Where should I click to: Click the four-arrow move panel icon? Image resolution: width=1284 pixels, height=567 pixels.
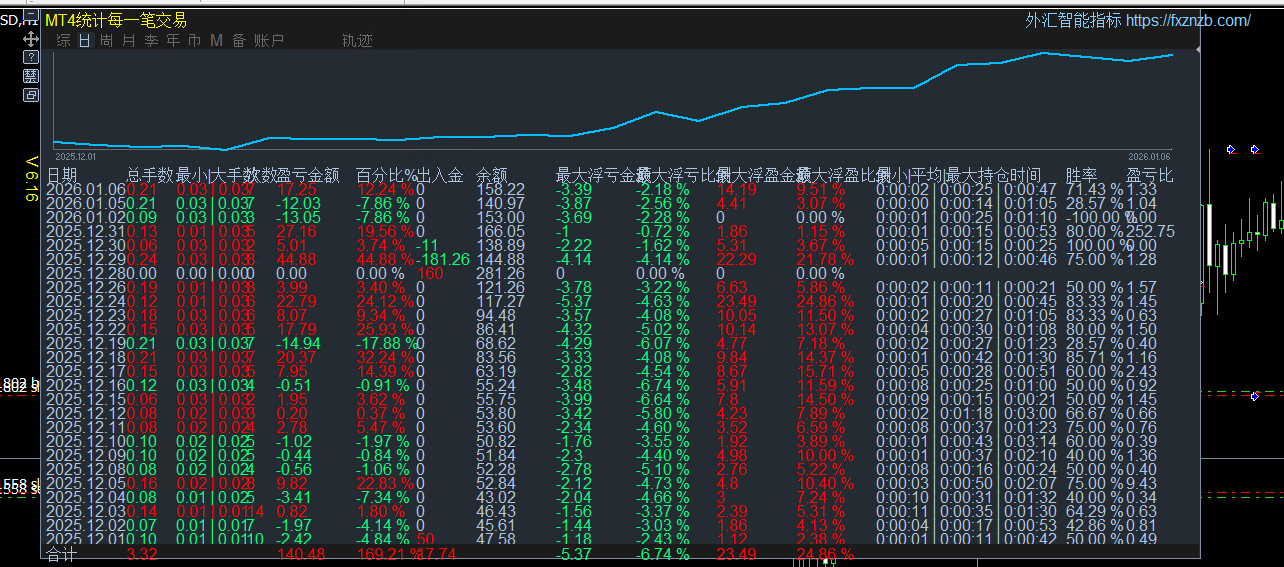pyautogui.click(x=31, y=39)
